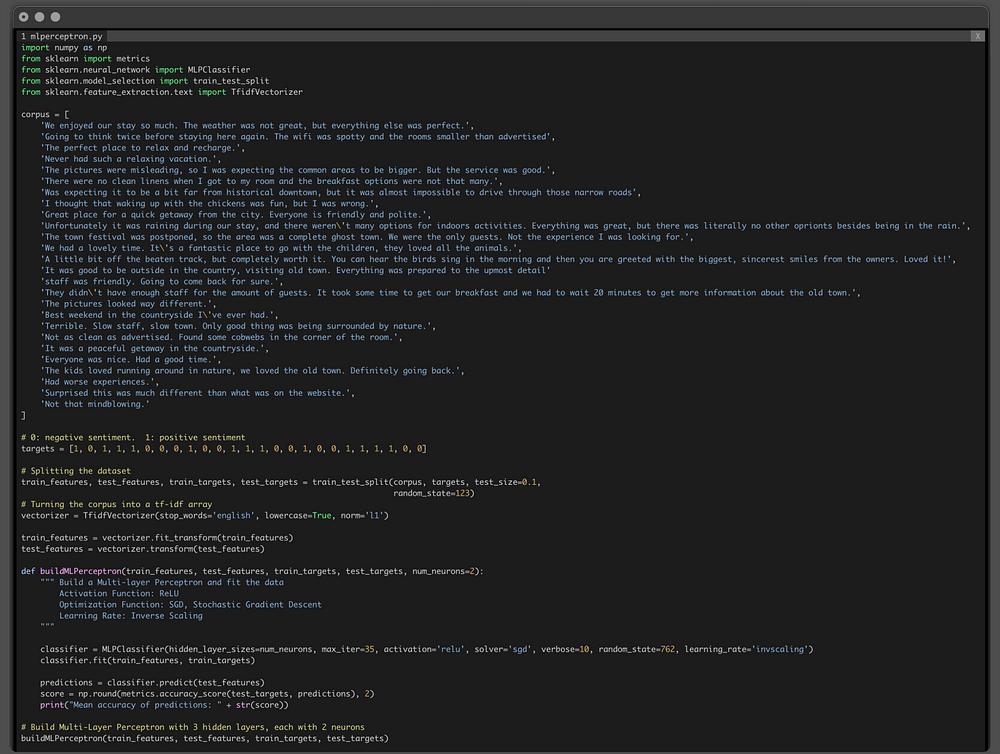Click the 'Going to think twice' review string
Image resolution: width=1000 pixels, height=754 pixels.
point(298,137)
